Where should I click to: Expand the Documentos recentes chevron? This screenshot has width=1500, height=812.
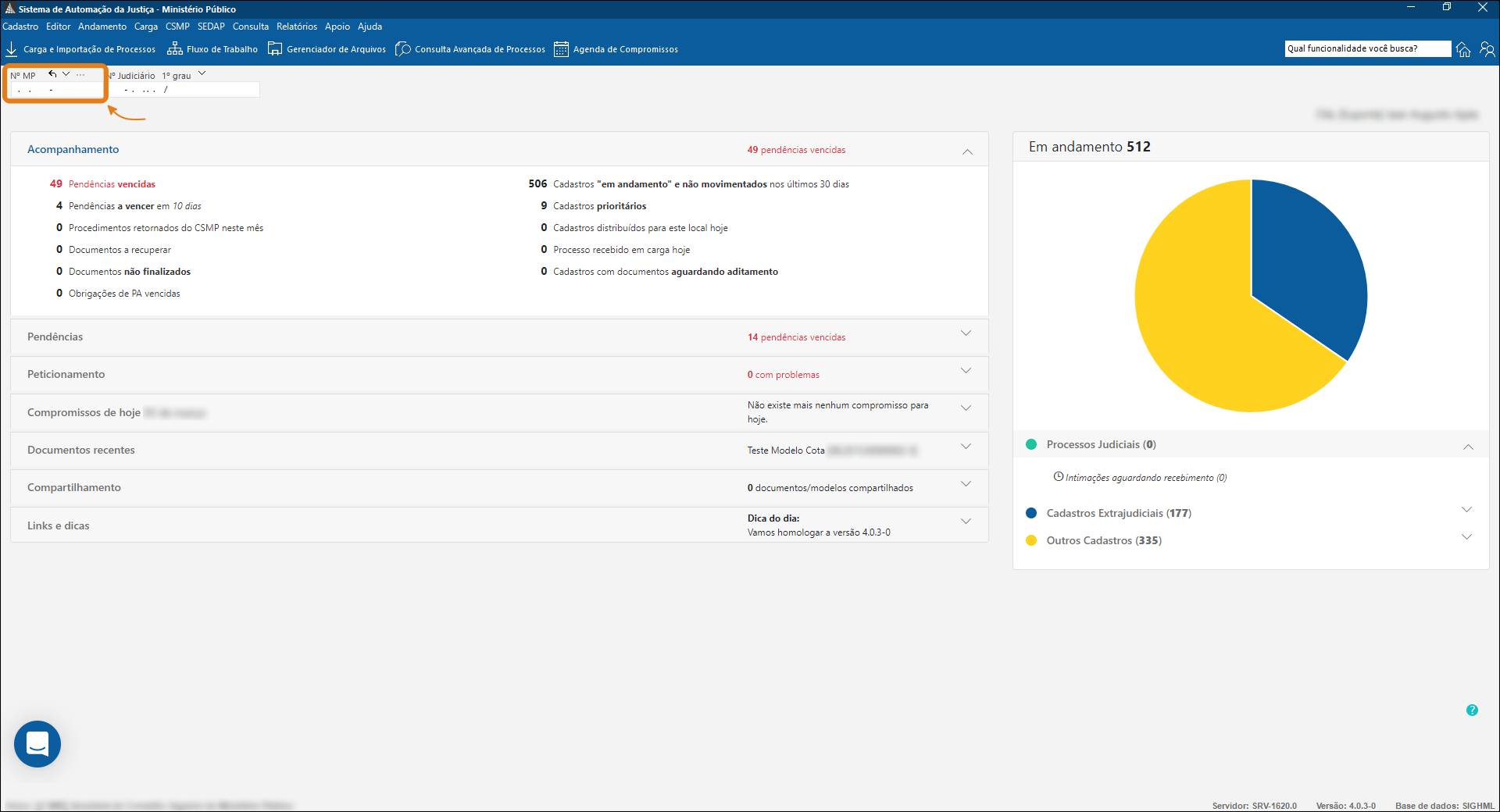pos(966,447)
